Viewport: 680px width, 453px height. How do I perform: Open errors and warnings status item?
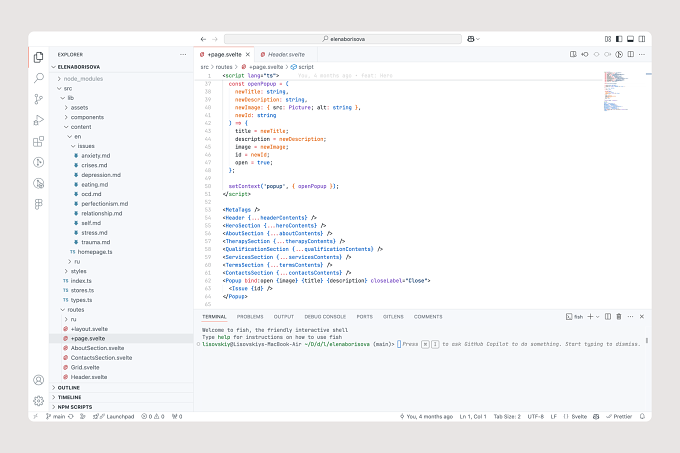(x=153, y=417)
